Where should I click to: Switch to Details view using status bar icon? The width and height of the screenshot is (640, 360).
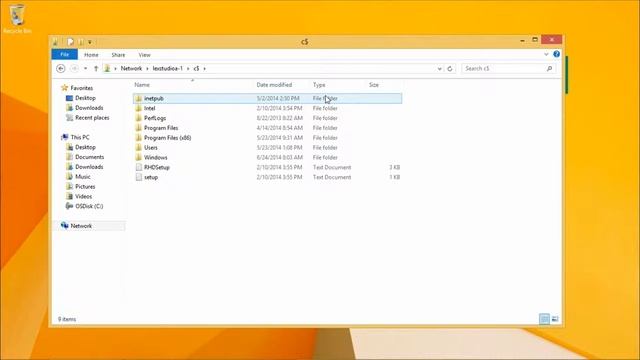click(544, 319)
